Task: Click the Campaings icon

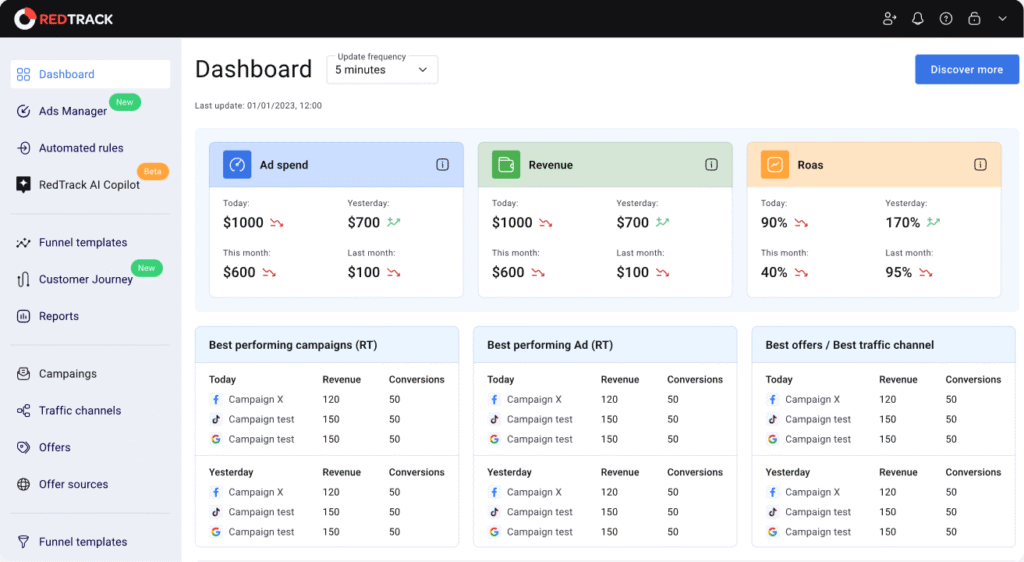Action: (24, 373)
